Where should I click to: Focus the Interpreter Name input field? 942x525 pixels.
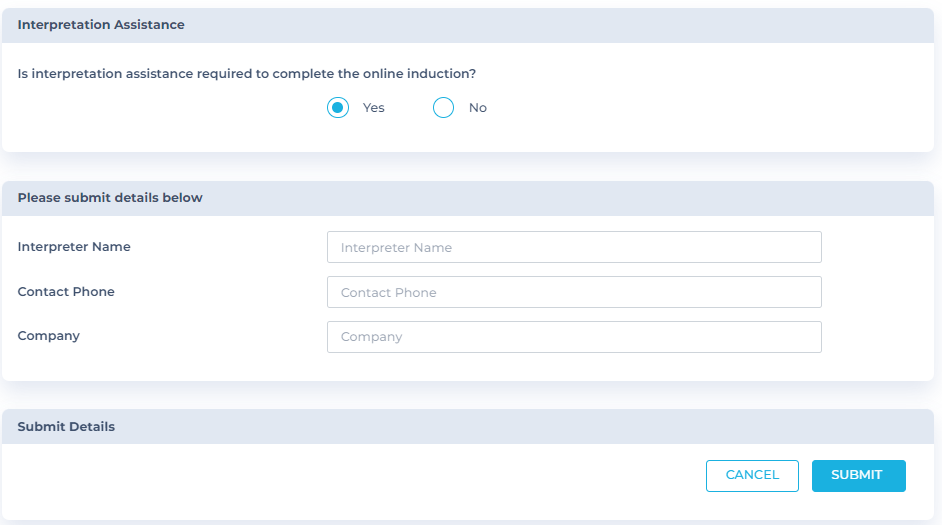click(x=574, y=247)
